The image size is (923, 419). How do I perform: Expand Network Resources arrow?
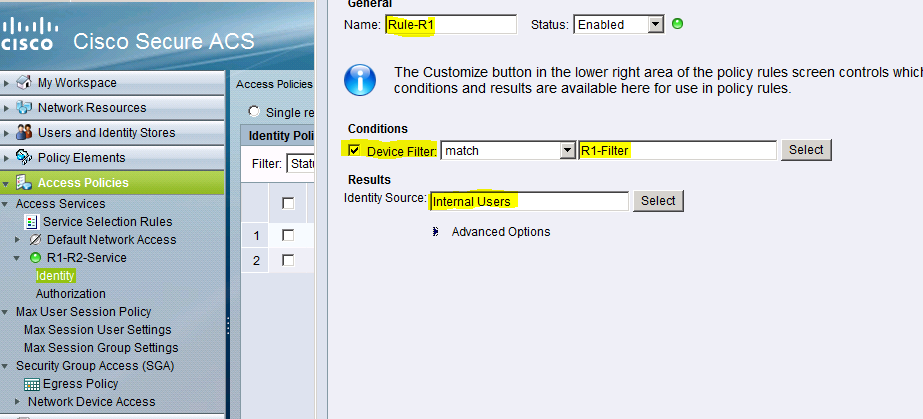coord(6,108)
